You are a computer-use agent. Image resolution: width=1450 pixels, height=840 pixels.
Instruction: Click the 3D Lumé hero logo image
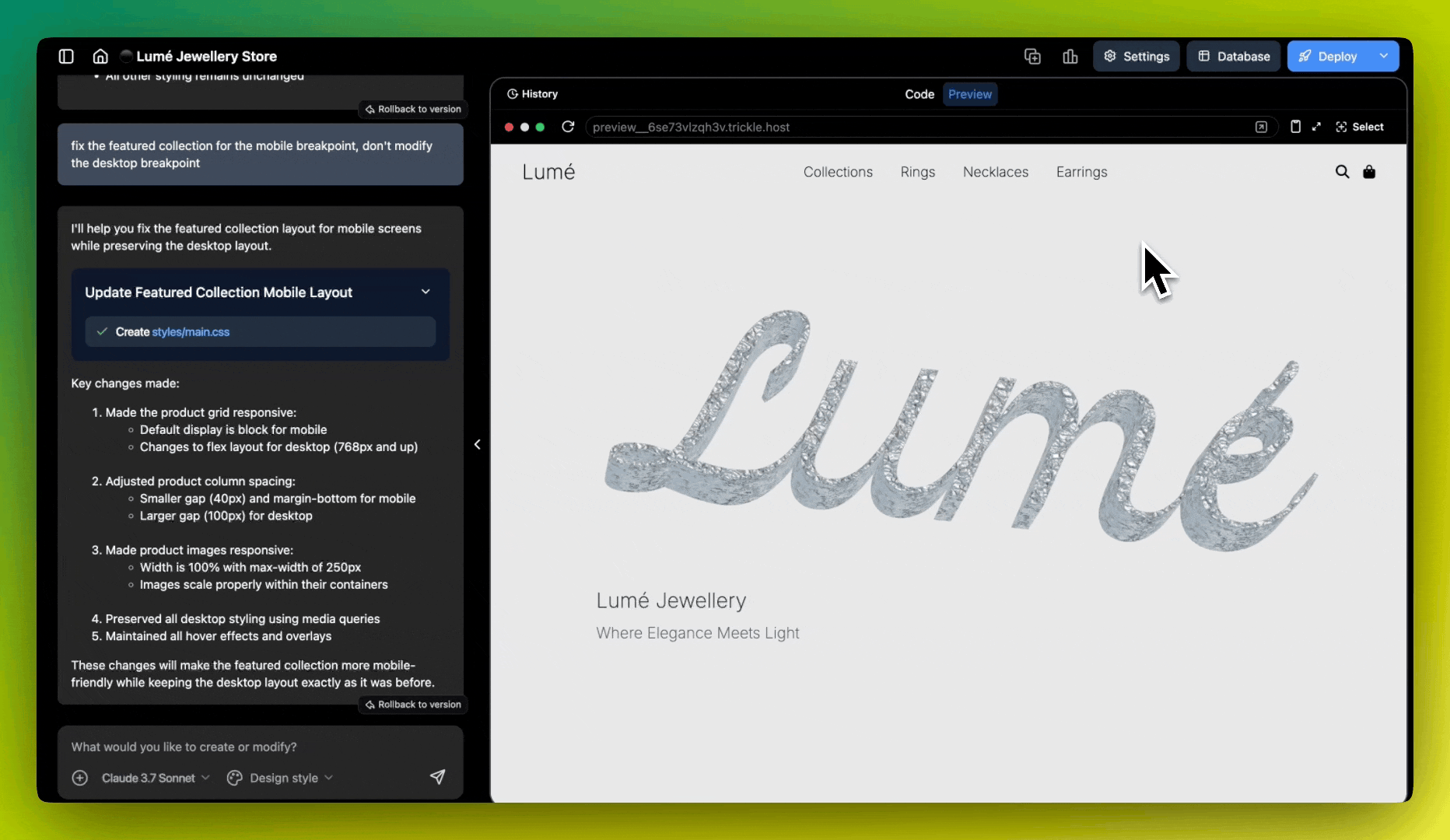(961, 430)
